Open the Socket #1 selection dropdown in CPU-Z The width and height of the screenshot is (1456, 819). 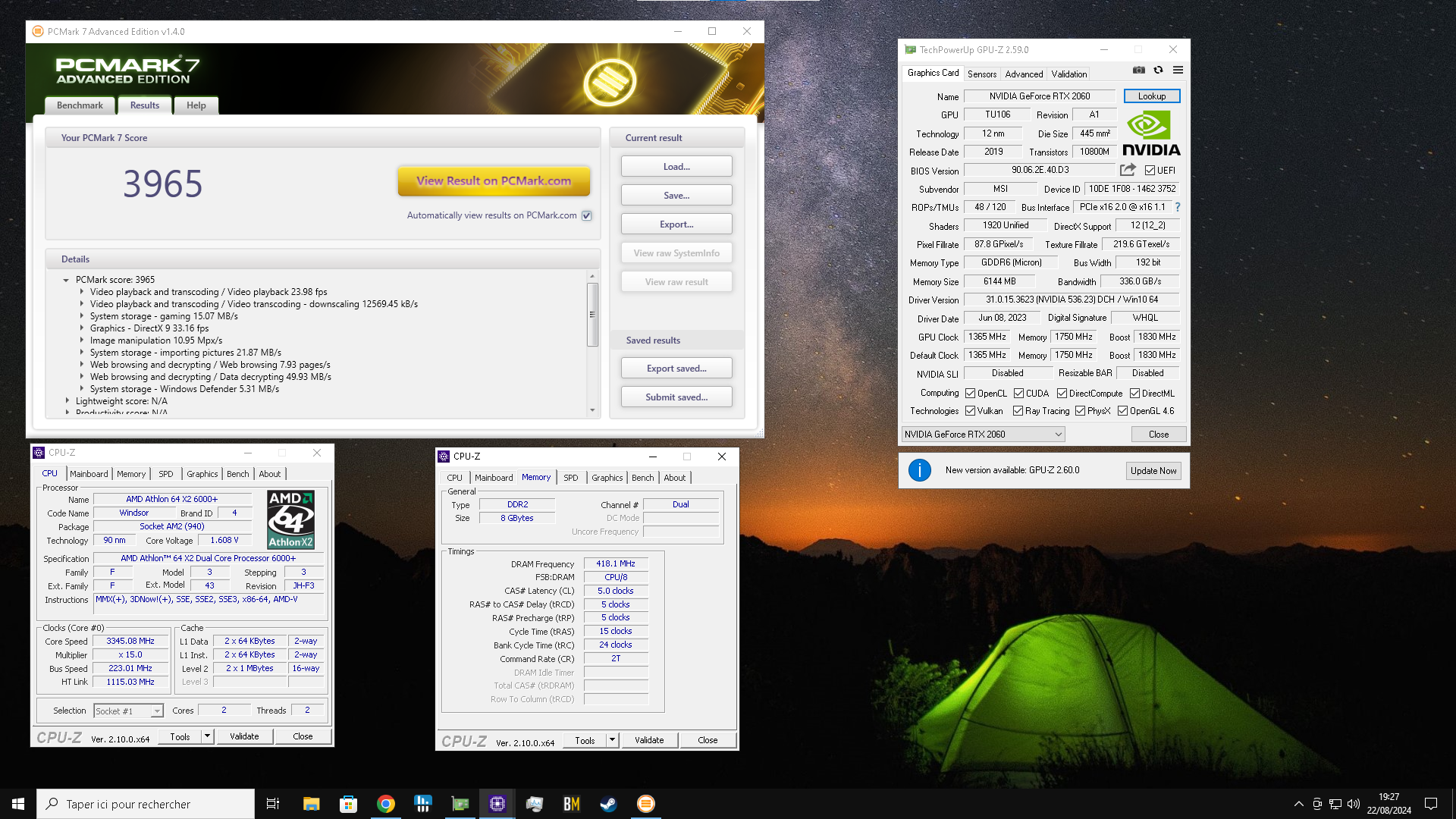[x=128, y=711]
